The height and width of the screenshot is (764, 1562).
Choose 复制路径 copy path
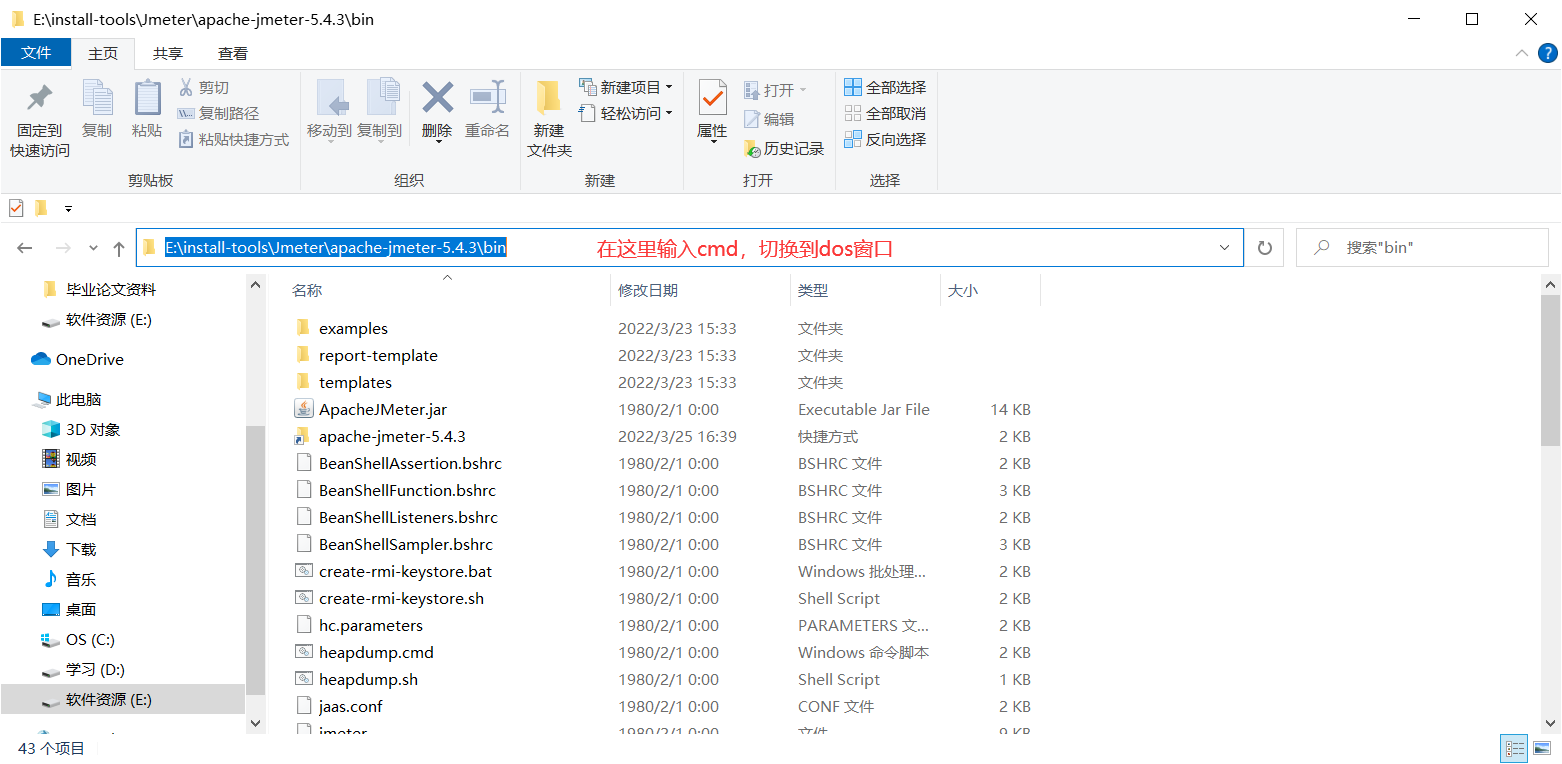[218, 114]
